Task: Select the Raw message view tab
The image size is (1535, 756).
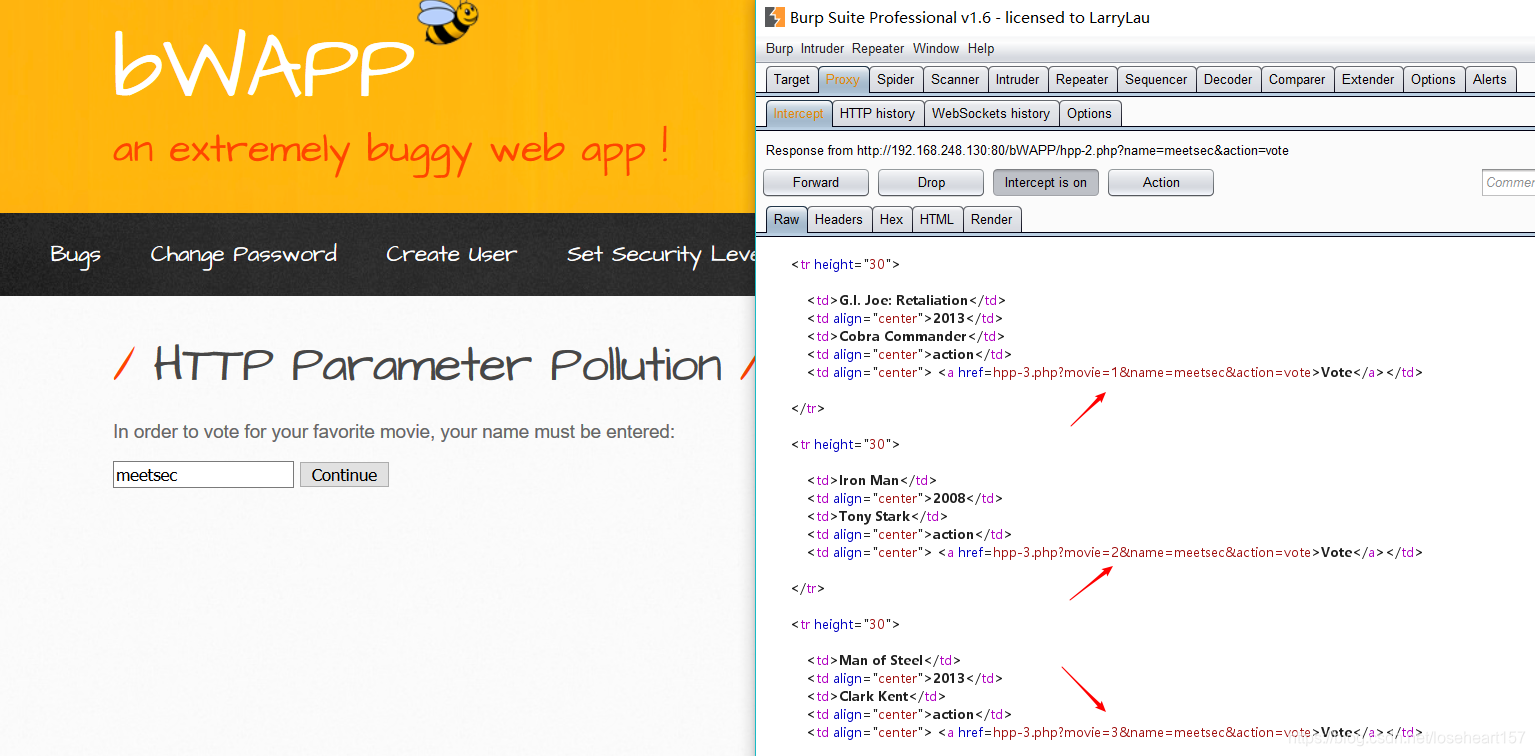Action: [787, 219]
